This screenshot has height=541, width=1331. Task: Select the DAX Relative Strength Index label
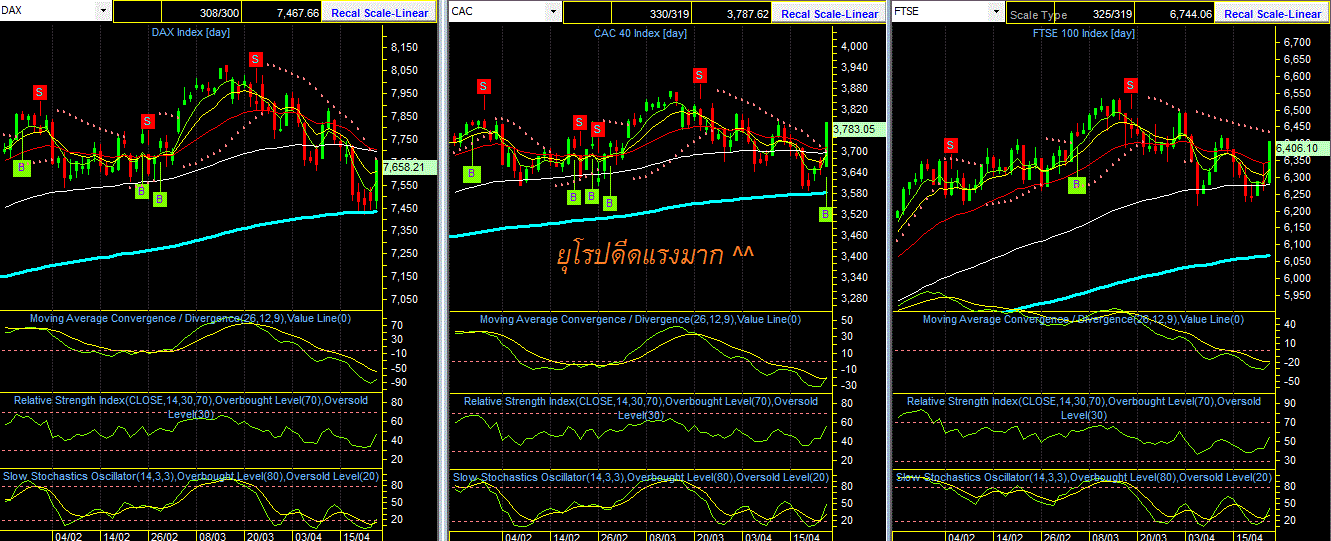pos(190,407)
